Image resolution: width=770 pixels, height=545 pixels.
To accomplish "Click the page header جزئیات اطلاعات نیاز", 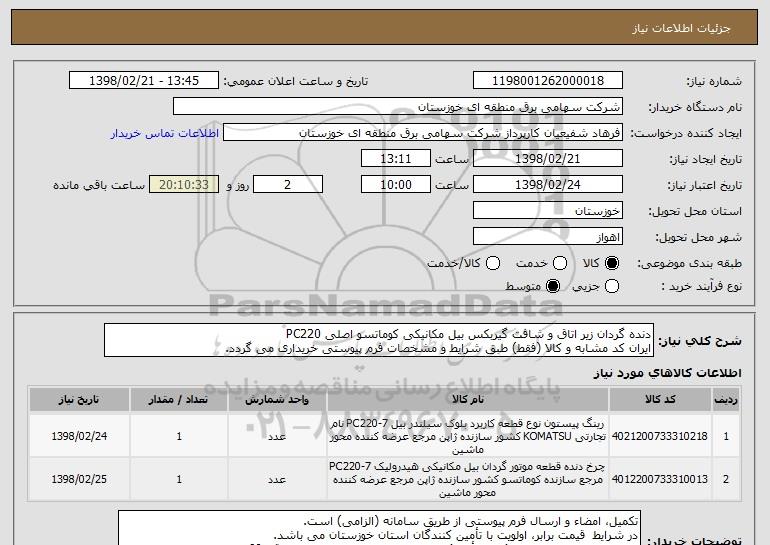I will pyautogui.click(x=681, y=28).
